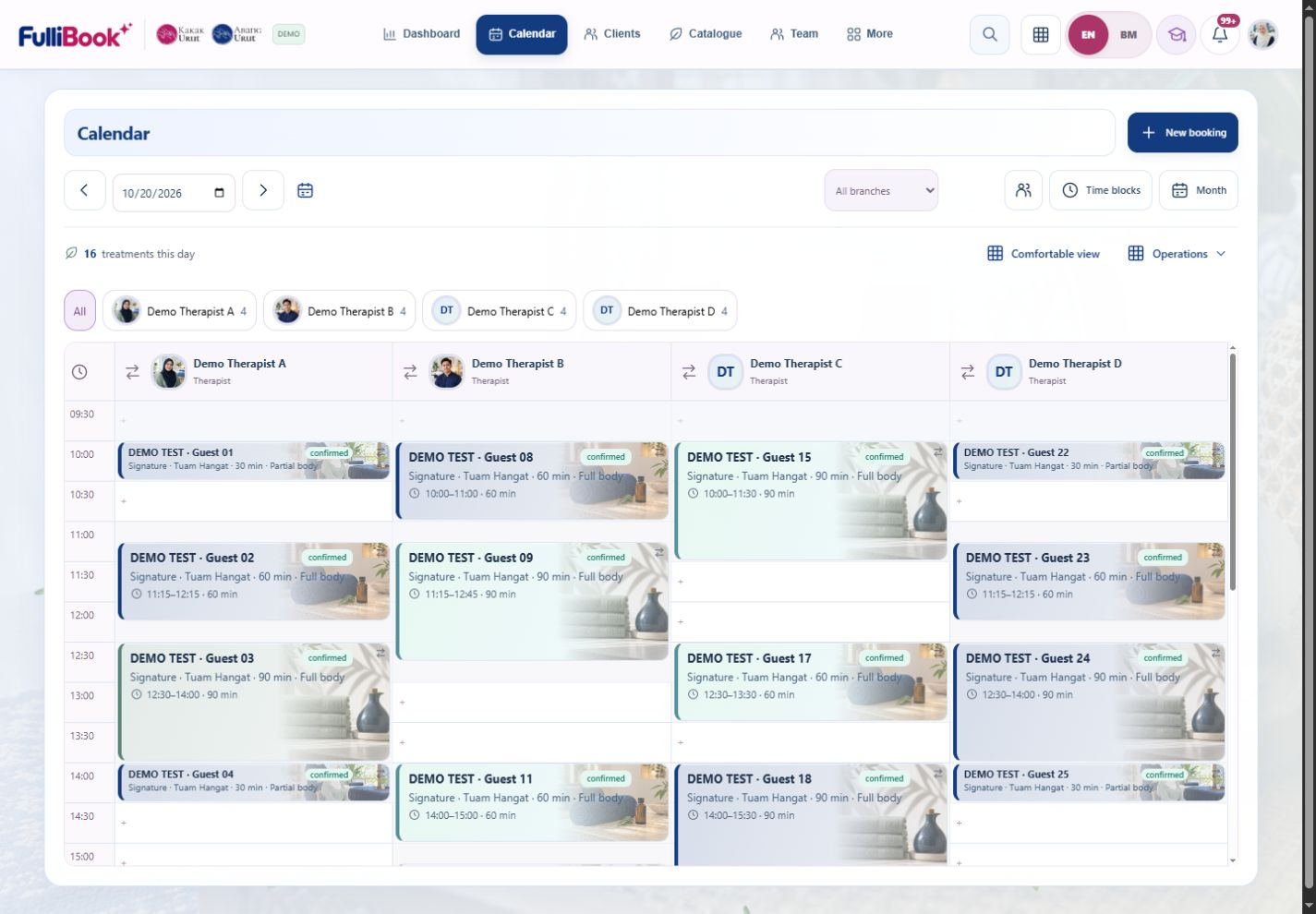Click the clock icon in time column header
1316x914 pixels.
pyautogui.click(x=79, y=372)
